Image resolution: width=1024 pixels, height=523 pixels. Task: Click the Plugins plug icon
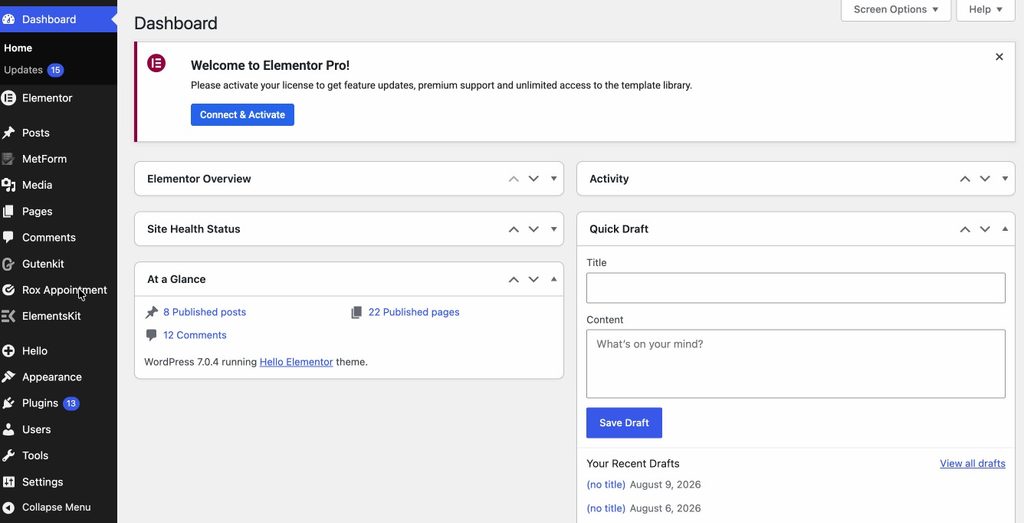[x=8, y=403]
